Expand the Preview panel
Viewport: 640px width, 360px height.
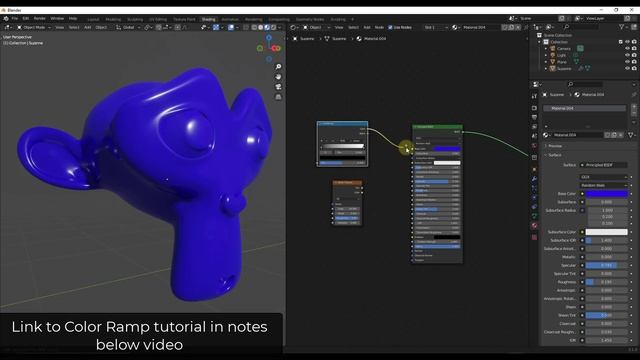pos(554,146)
